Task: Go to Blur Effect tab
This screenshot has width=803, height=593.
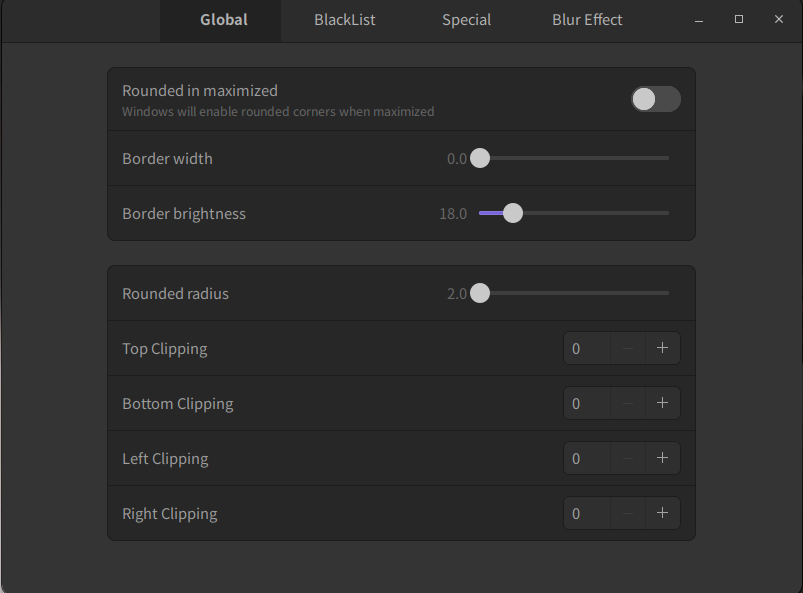Action: point(587,20)
